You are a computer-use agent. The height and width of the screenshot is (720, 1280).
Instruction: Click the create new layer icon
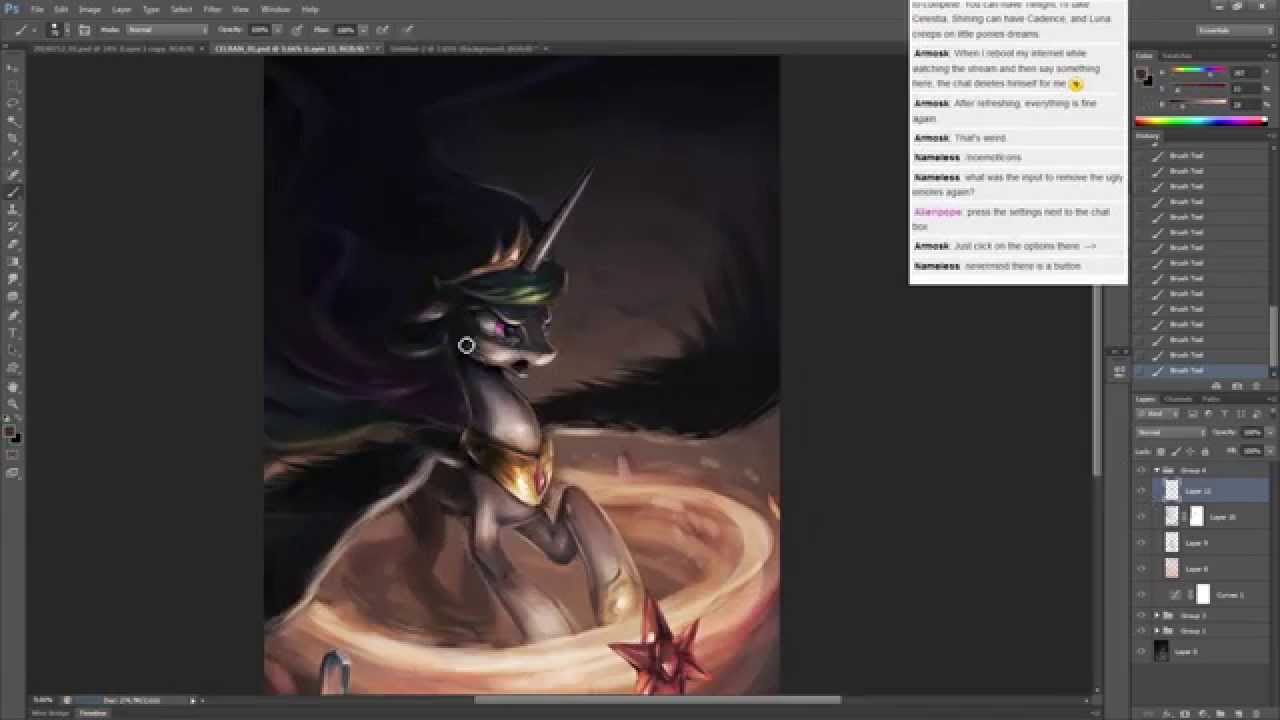[x=1241, y=714]
